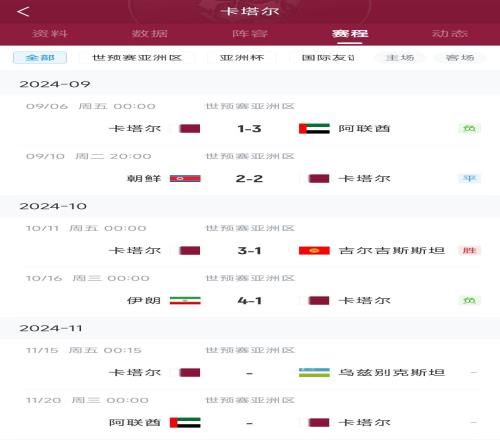
Task: Switch to the 动态 tab
Action: pyautogui.click(x=450, y=33)
